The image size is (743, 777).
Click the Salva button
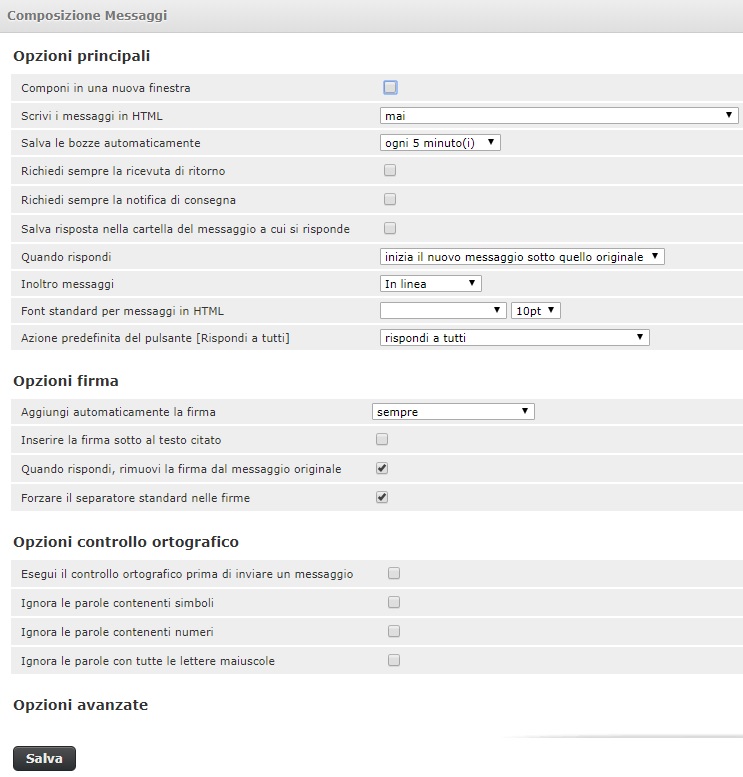(44, 759)
